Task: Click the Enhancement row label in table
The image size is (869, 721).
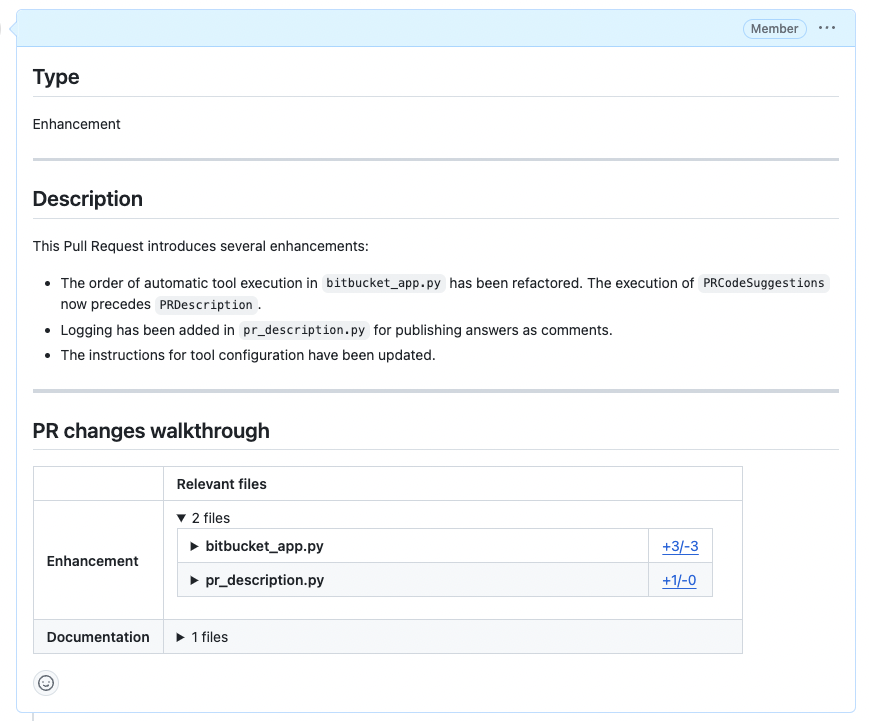Action: (93, 561)
